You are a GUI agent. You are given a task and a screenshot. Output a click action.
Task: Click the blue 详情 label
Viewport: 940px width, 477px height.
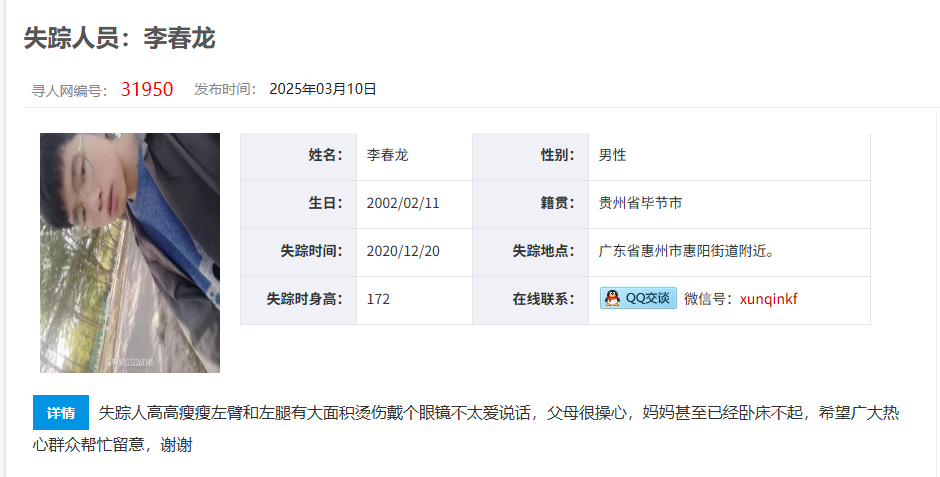[60, 413]
